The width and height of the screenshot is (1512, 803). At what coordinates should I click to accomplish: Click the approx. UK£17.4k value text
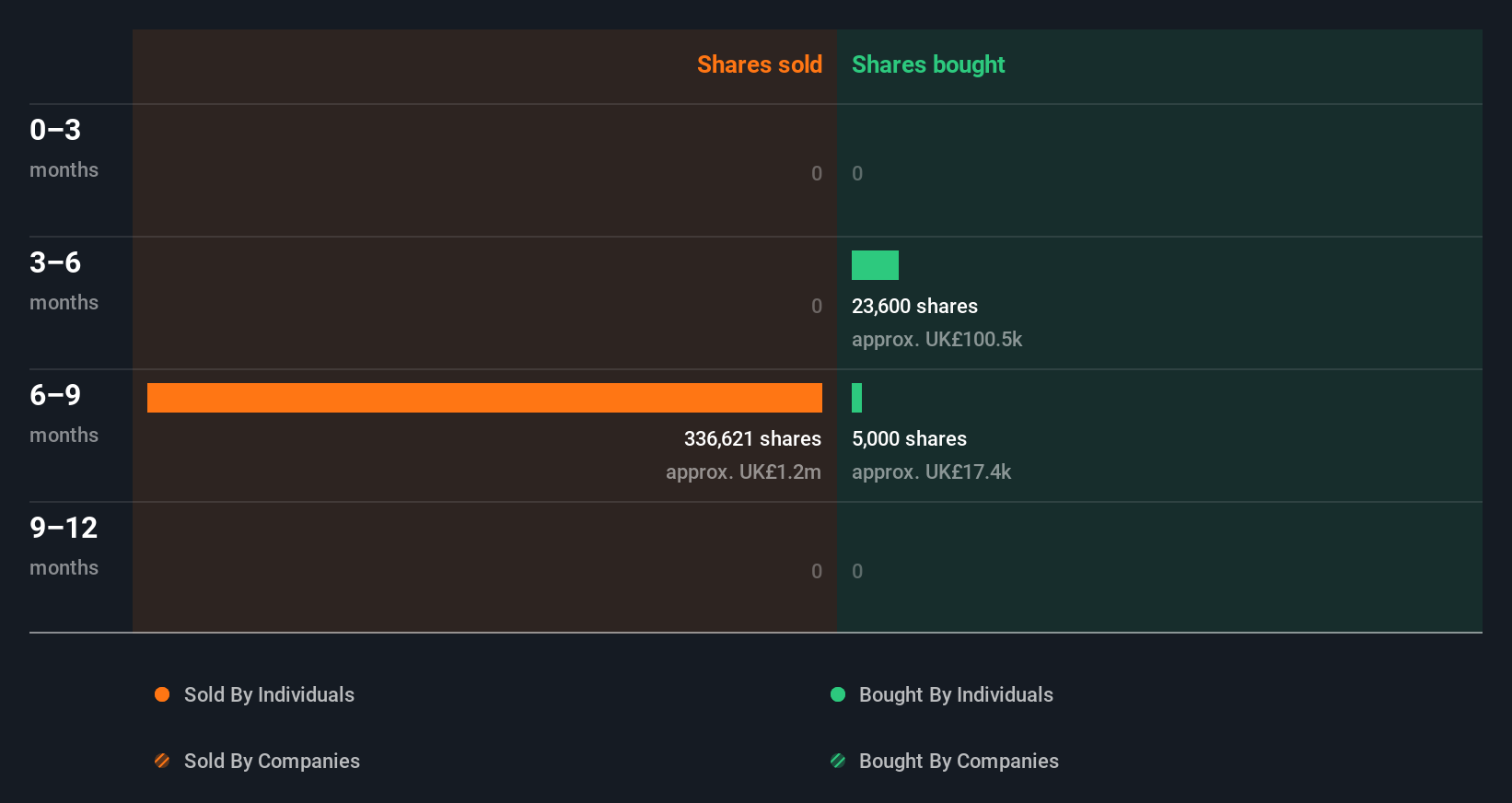(931, 471)
